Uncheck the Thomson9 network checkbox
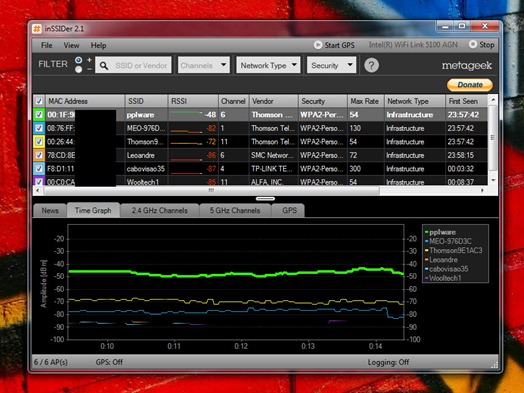This screenshot has width=524, height=393. (x=39, y=142)
